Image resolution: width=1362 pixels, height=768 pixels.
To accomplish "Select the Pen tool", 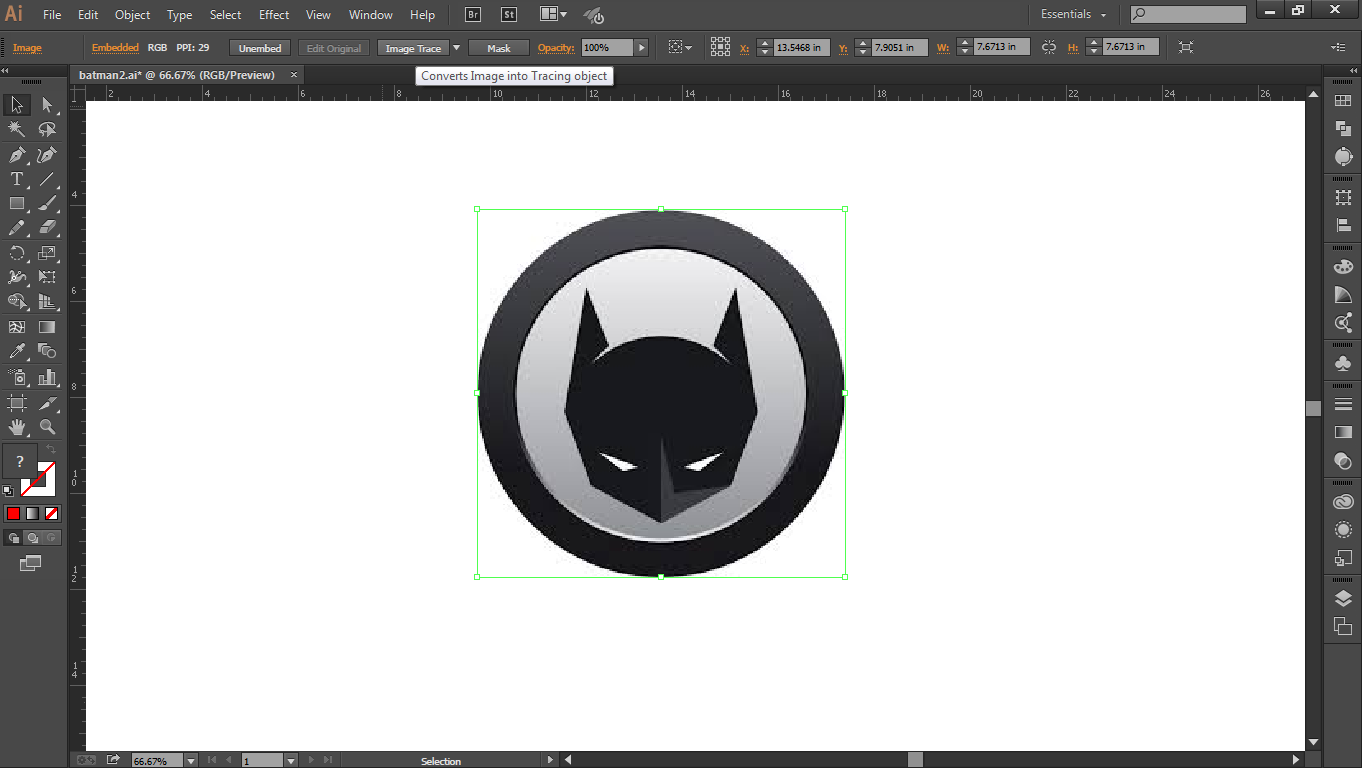I will (16, 155).
